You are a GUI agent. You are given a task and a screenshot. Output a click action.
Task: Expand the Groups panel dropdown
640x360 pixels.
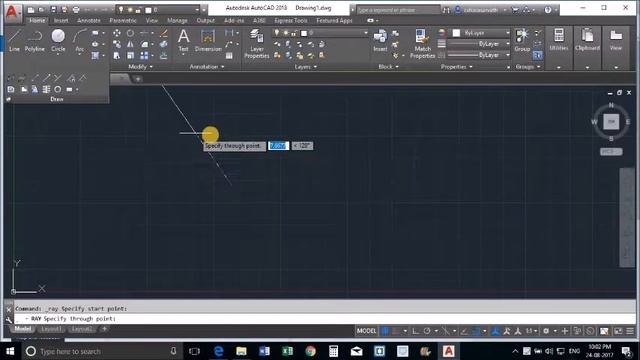(528, 67)
